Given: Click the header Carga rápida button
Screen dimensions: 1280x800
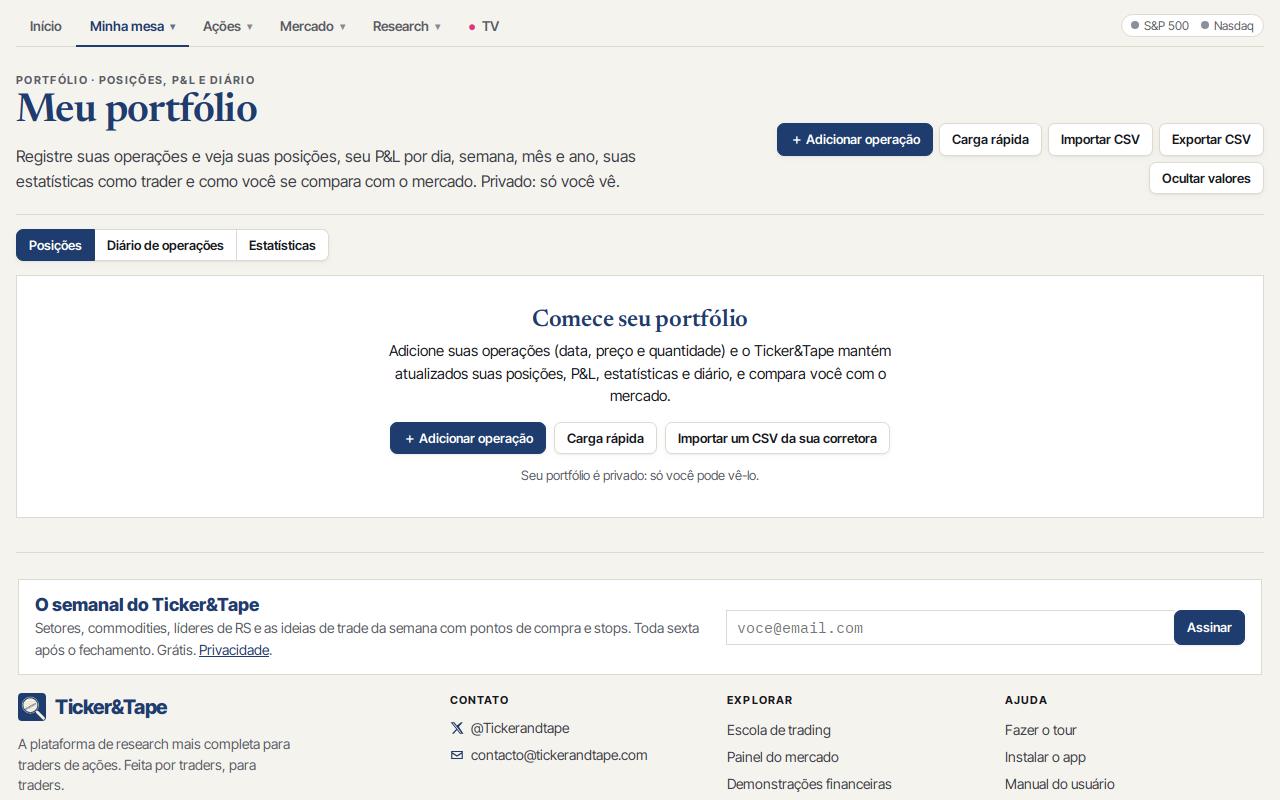Looking at the screenshot, I should (x=990, y=140).
